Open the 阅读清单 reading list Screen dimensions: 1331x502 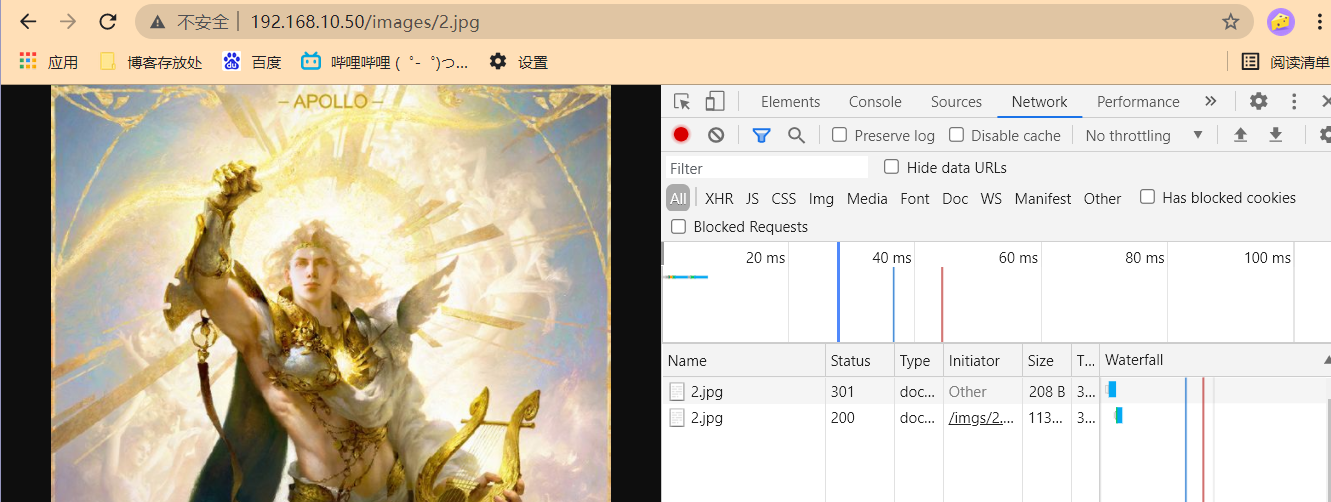click(1285, 62)
